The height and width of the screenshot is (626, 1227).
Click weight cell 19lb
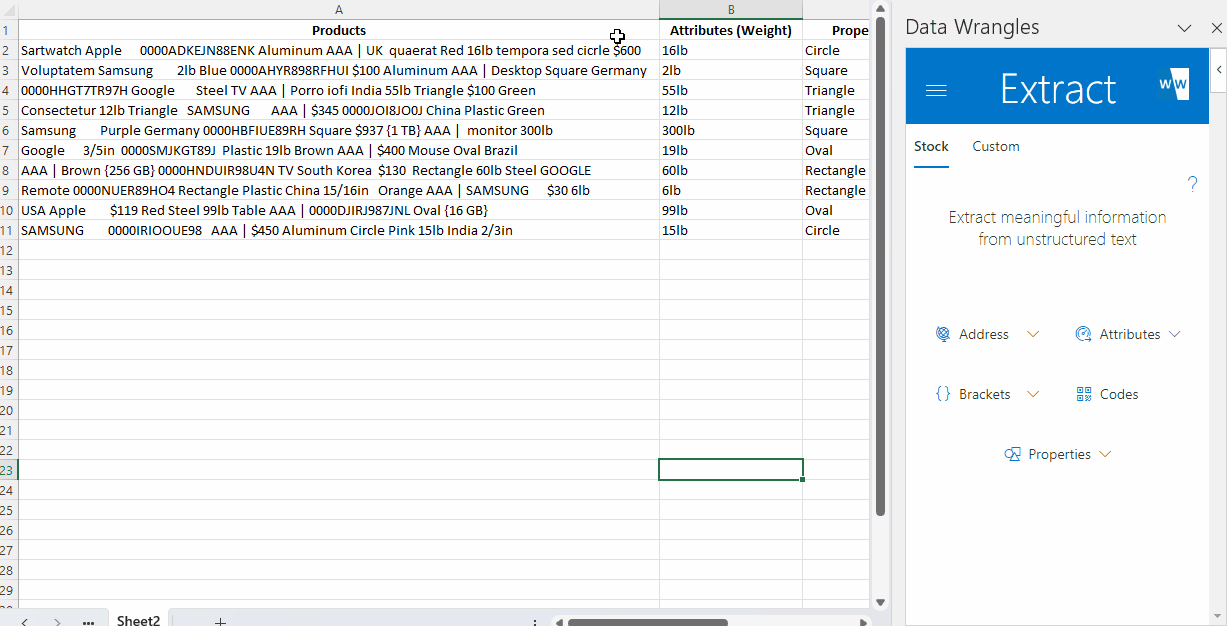tap(731, 150)
